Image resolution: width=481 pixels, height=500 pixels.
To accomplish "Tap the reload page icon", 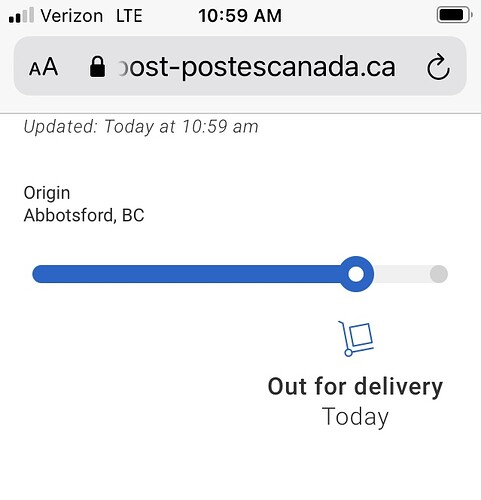I will point(438,67).
